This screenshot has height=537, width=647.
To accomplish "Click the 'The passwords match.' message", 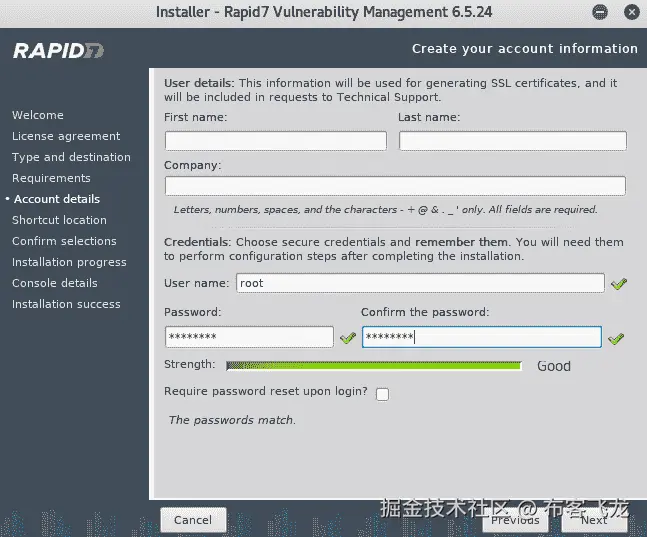I will pyautogui.click(x=232, y=420).
